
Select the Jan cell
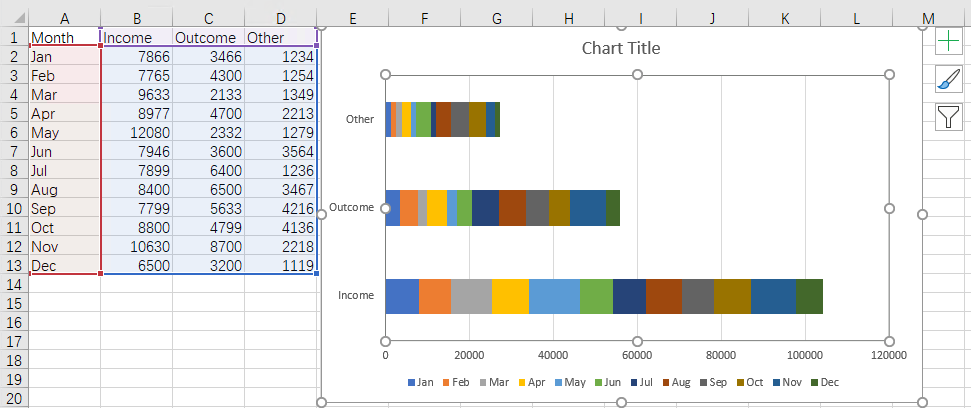64,57
